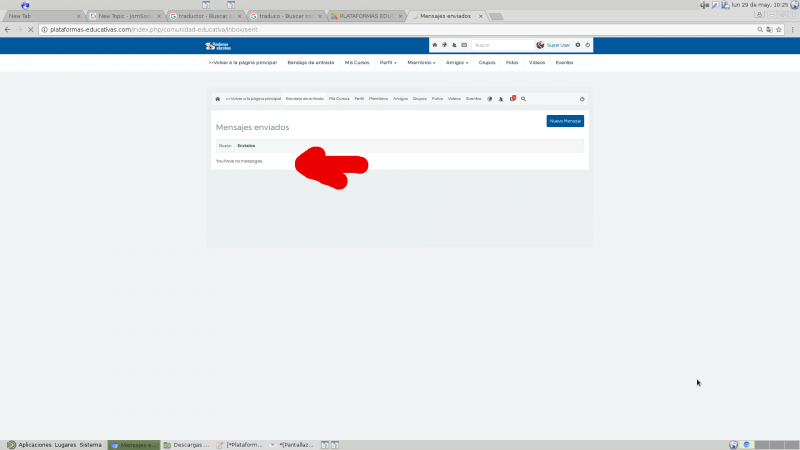Select Mis Cursos in the main menu
Viewport: 800px width, 450px height.
[x=357, y=63]
